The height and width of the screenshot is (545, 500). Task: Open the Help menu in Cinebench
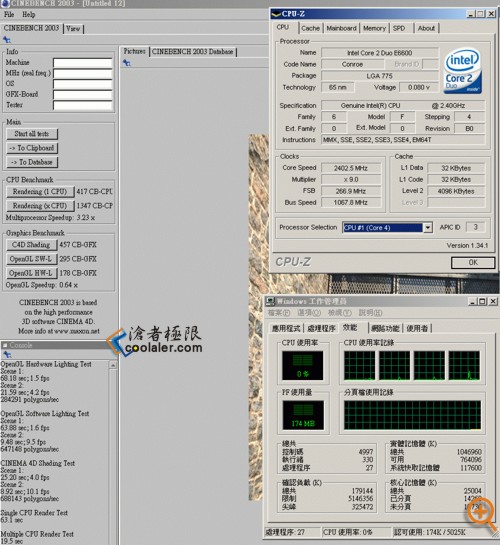pos(28,15)
